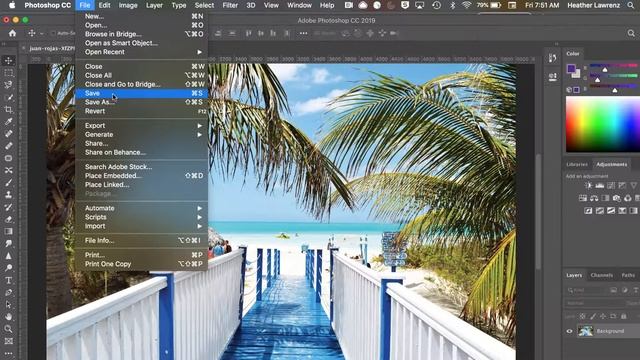Image resolution: width=640 pixels, height=360 pixels.
Task: Click the Levels adjustment icon
Action: point(600,185)
